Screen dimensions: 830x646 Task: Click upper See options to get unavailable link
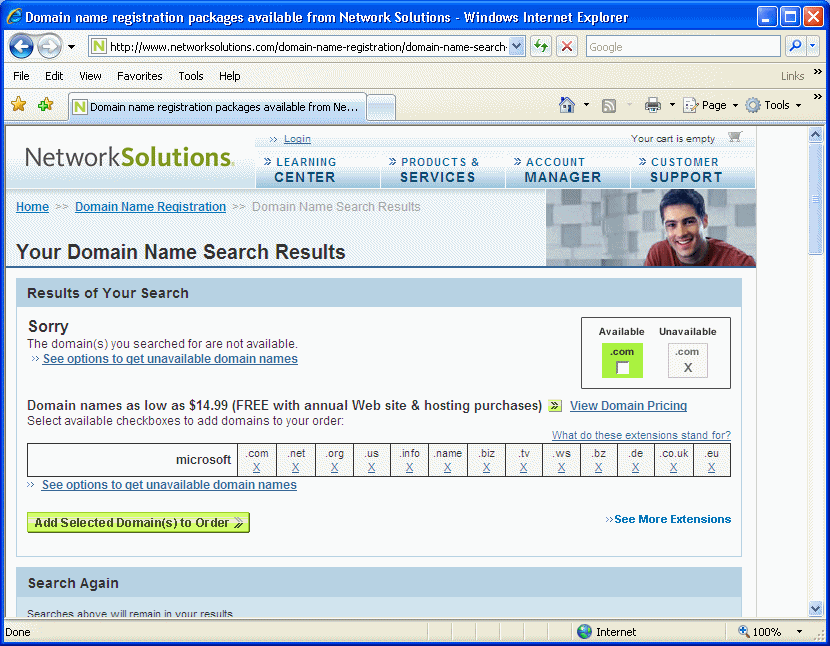(170, 358)
